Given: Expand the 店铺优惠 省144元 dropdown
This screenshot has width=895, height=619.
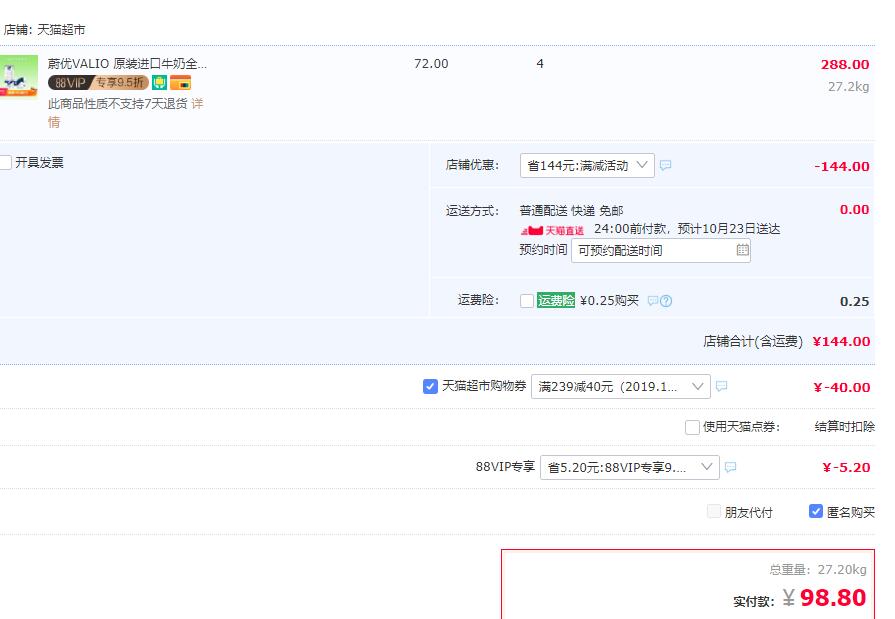Looking at the screenshot, I should (587, 166).
